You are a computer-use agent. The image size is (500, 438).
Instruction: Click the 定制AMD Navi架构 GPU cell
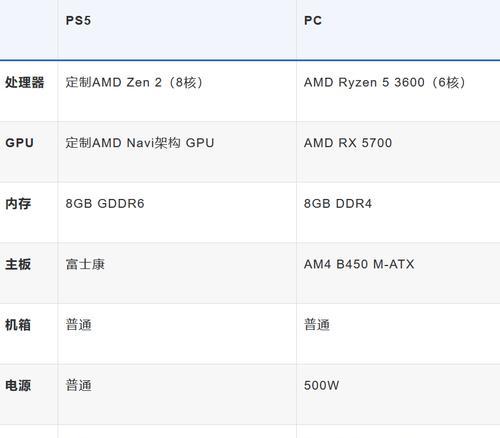pyautogui.click(x=140, y=143)
